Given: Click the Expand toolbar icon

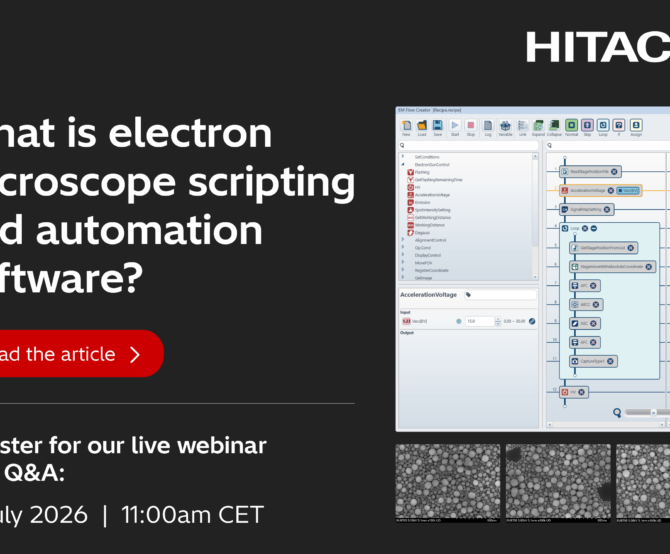Looking at the screenshot, I should point(538,126).
